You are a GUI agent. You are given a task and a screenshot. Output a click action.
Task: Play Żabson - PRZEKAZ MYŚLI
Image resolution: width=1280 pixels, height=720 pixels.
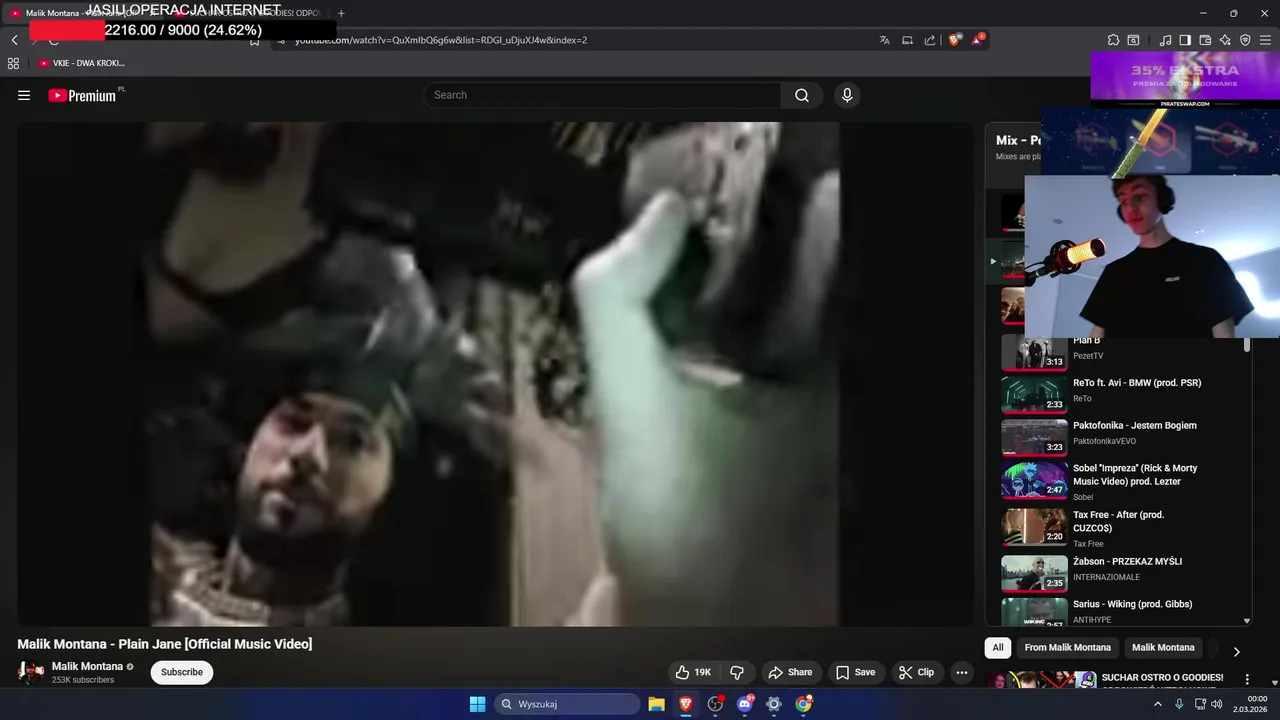point(1120,572)
